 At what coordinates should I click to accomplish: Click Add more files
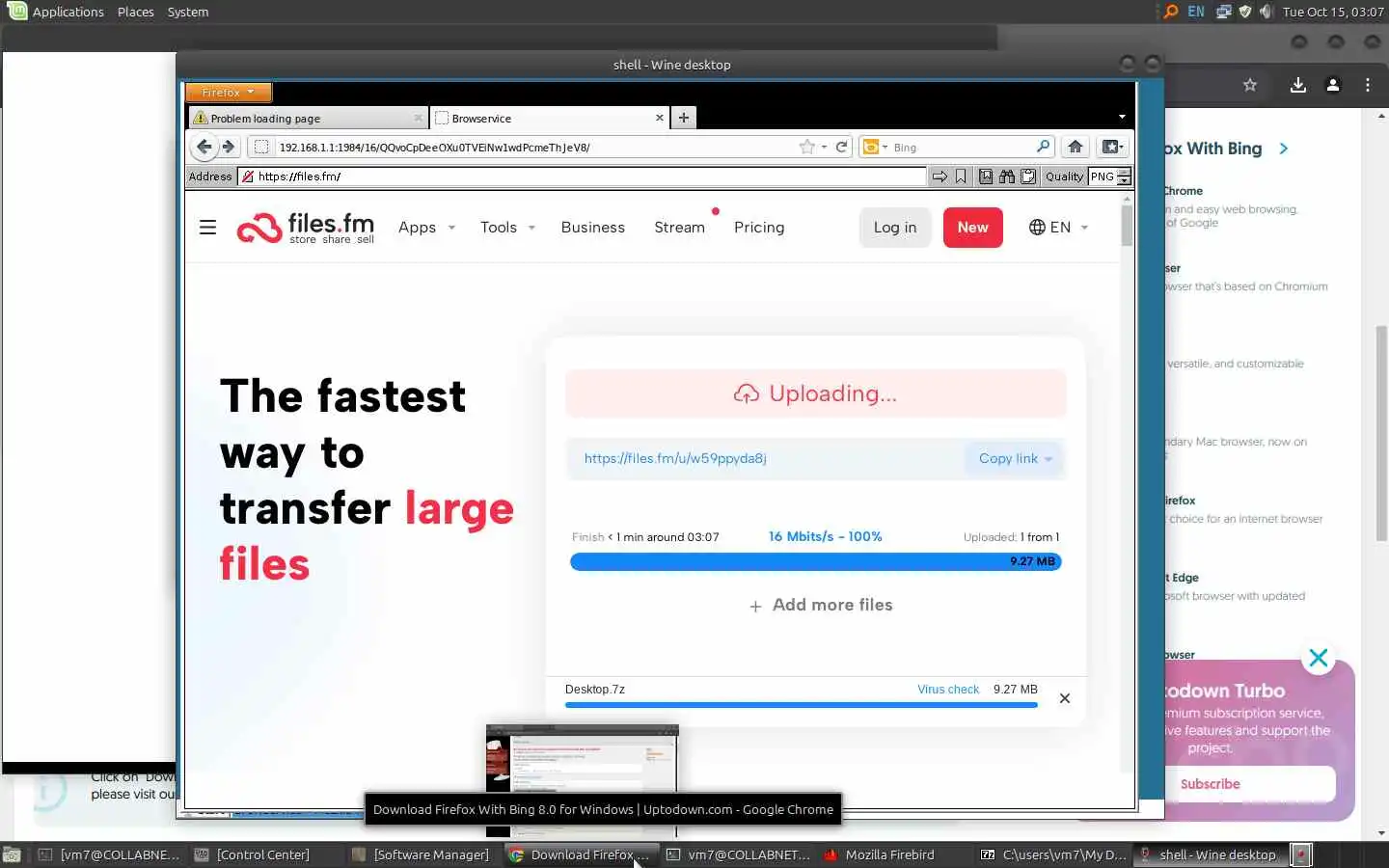click(821, 606)
